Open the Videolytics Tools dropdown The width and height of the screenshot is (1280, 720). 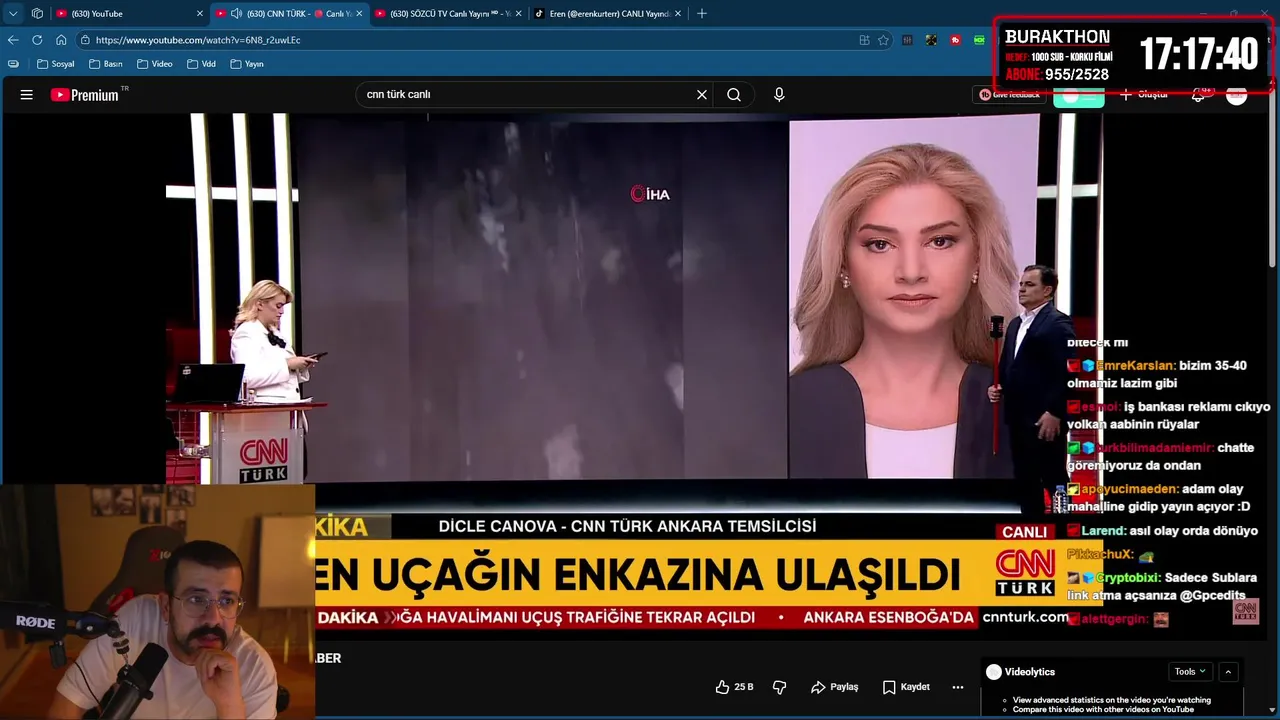pos(1190,672)
